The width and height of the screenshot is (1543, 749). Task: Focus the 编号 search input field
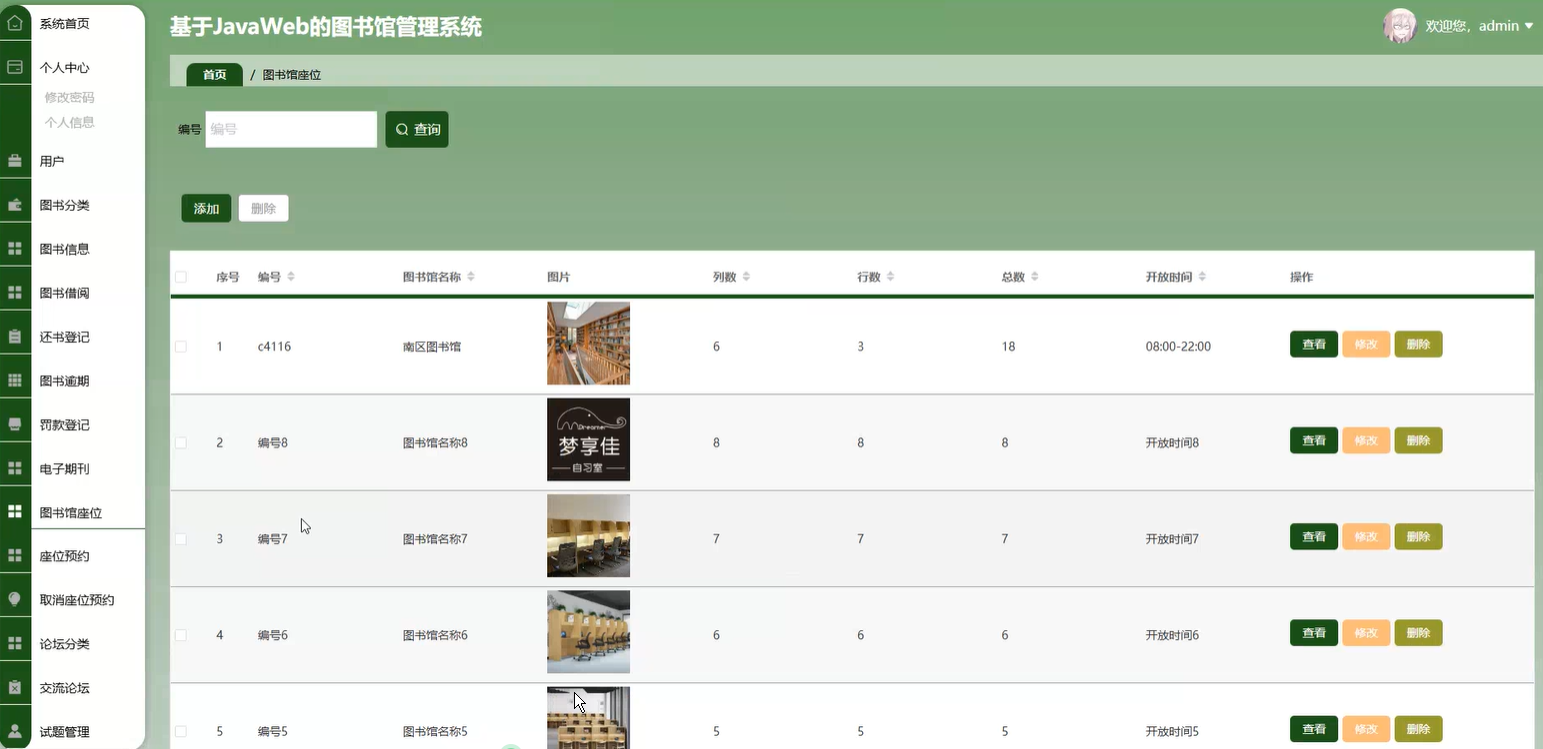coord(291,129)
